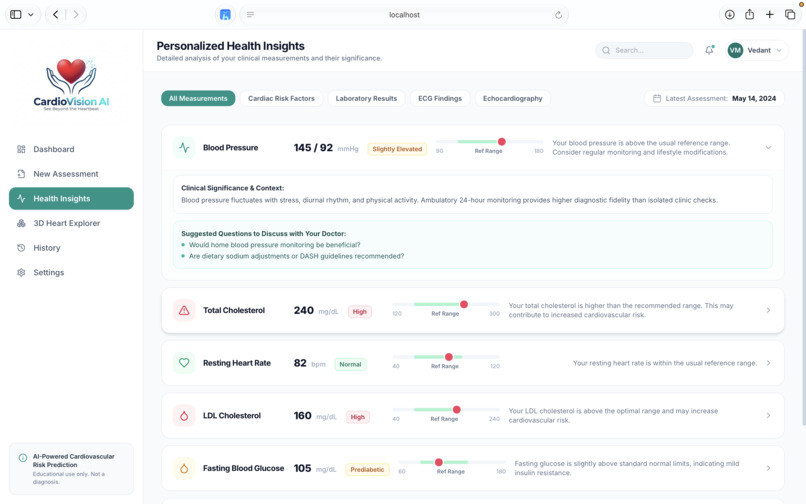Expand the LDL Cholesterol row chevron
The height and width of the screenshot is (504, 806).
coord(768,416)
